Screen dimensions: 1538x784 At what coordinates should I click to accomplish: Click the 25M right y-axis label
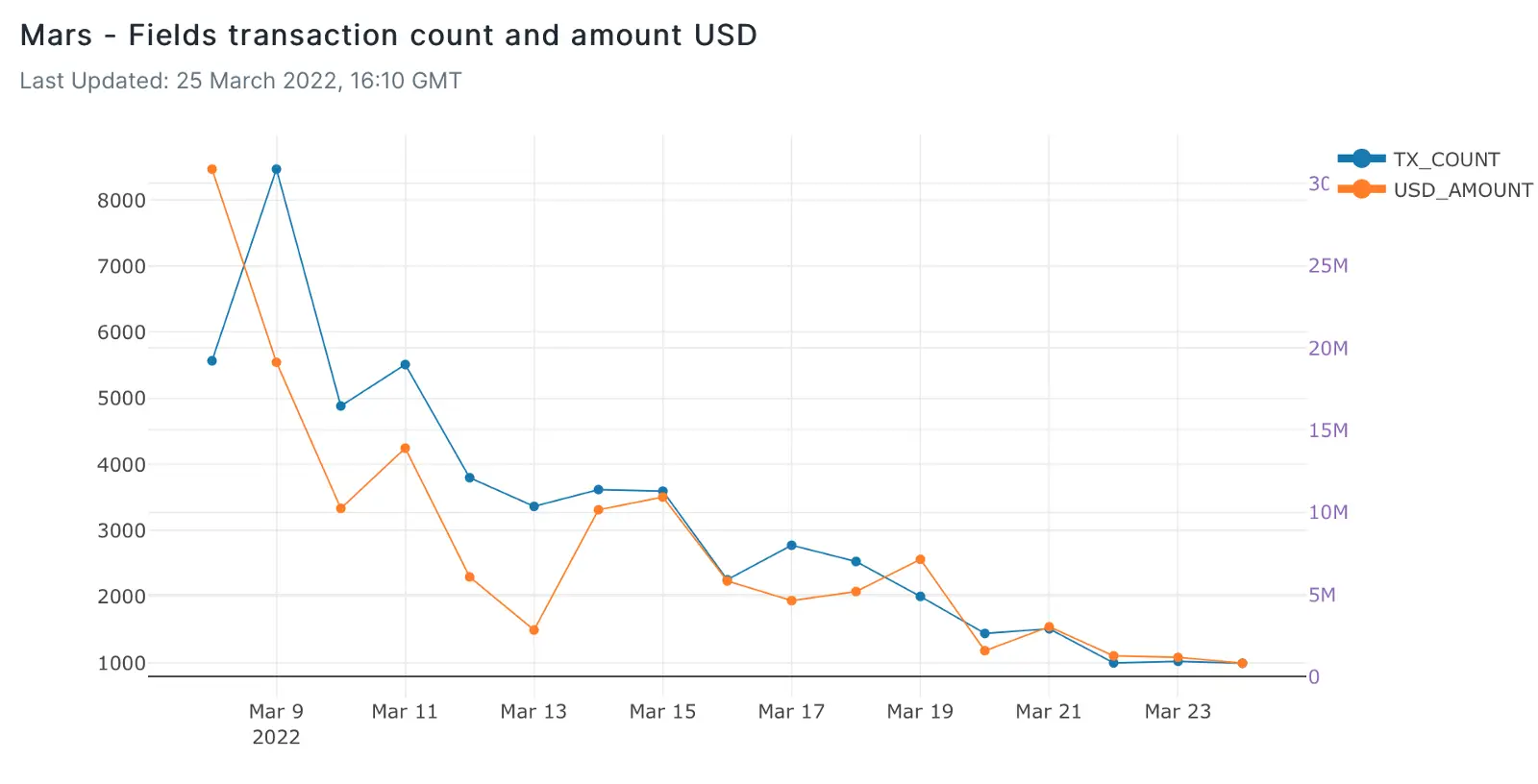(x=1327, y=266)
